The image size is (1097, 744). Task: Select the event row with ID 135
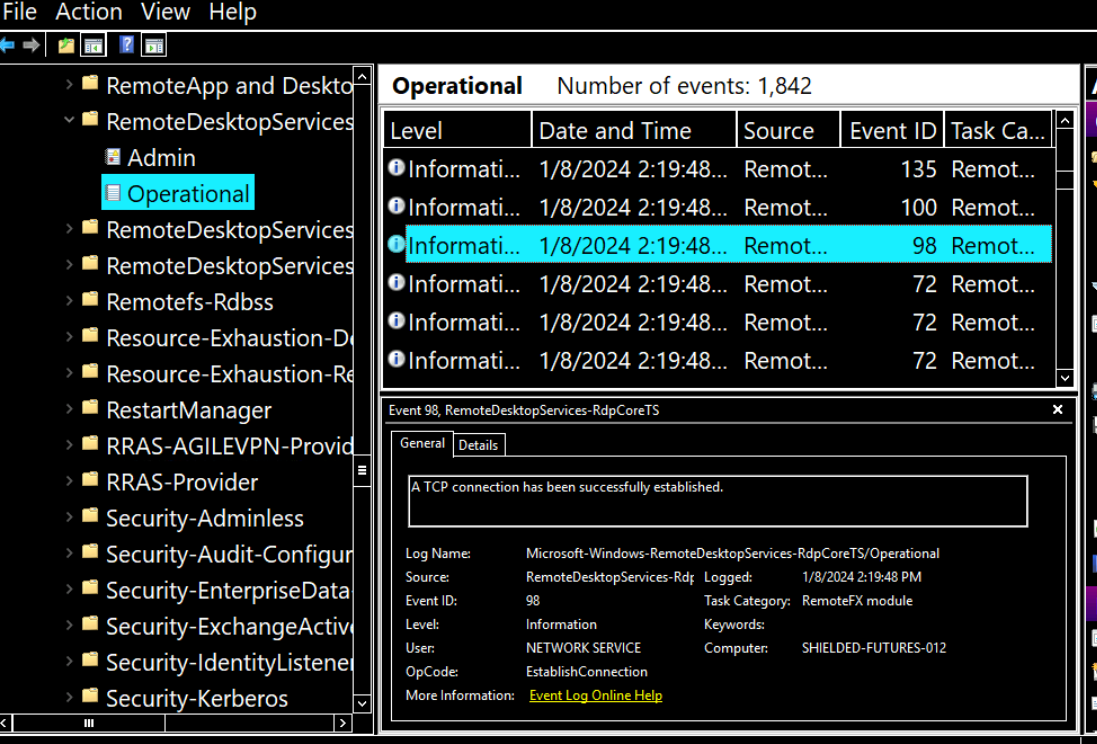[718, 169]
